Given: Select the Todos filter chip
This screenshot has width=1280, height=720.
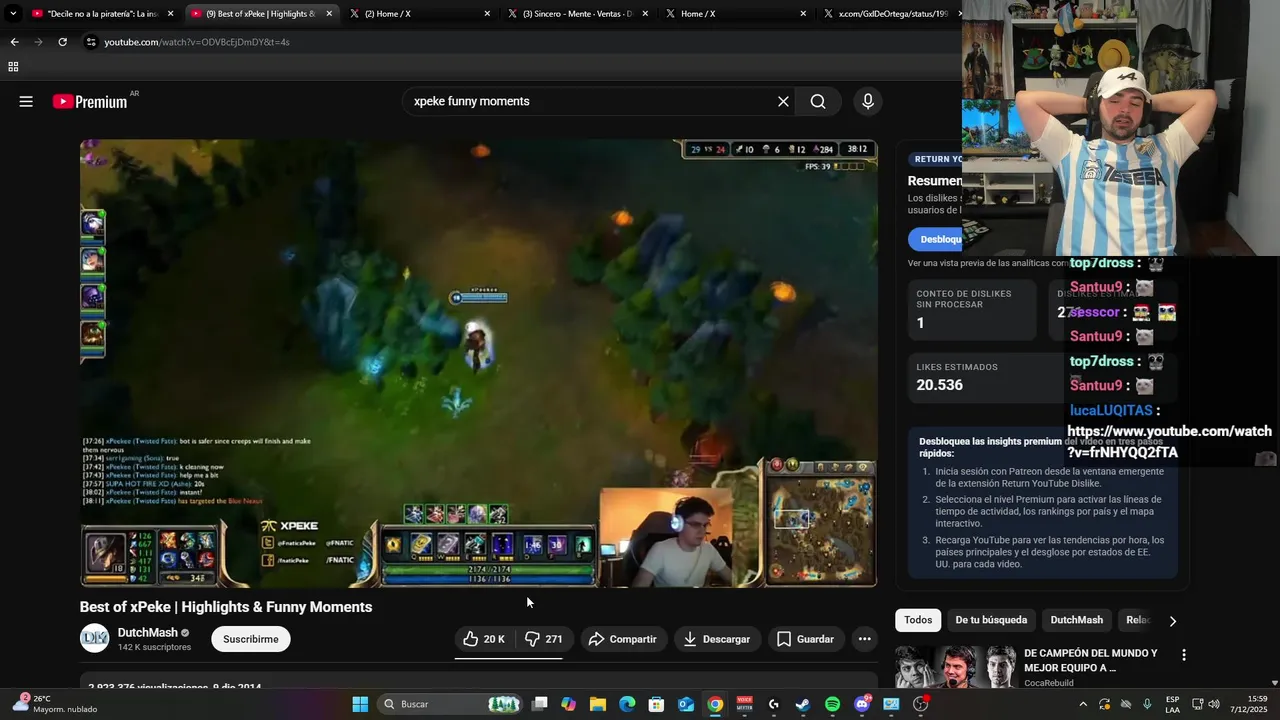Looking at the screenshot, I should 918,620.
